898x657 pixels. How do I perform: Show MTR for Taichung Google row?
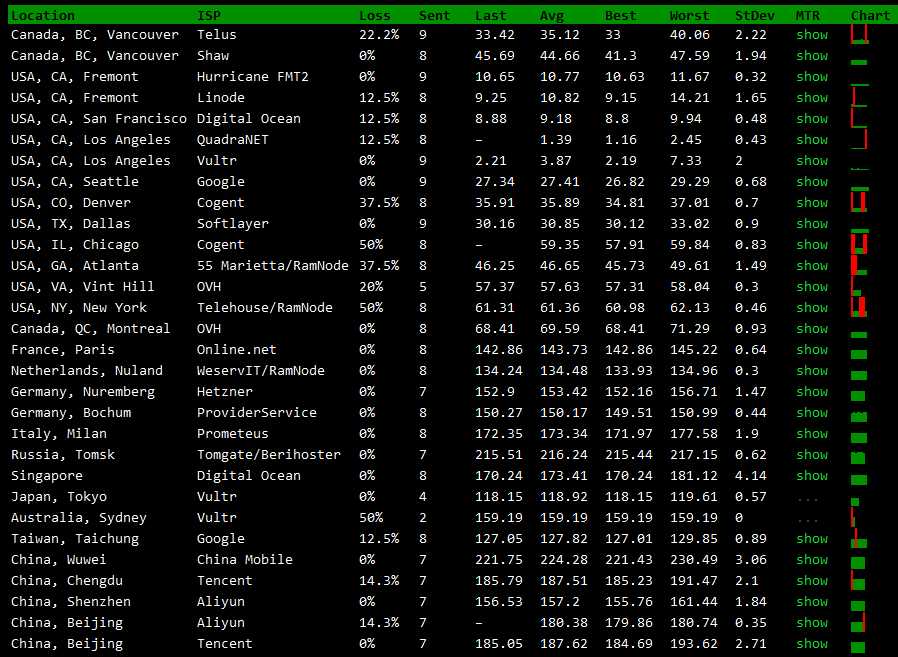coord(812,539)
